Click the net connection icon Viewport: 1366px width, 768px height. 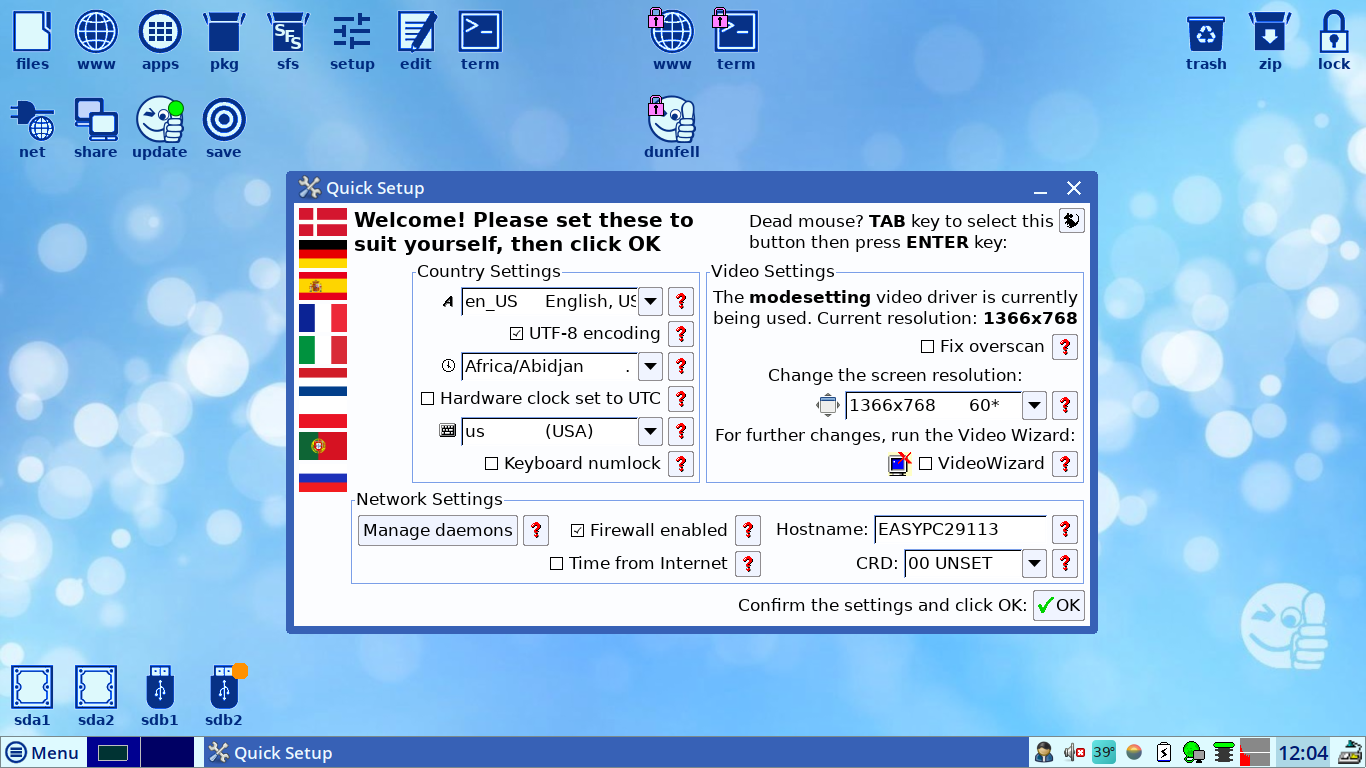(32, 128)
